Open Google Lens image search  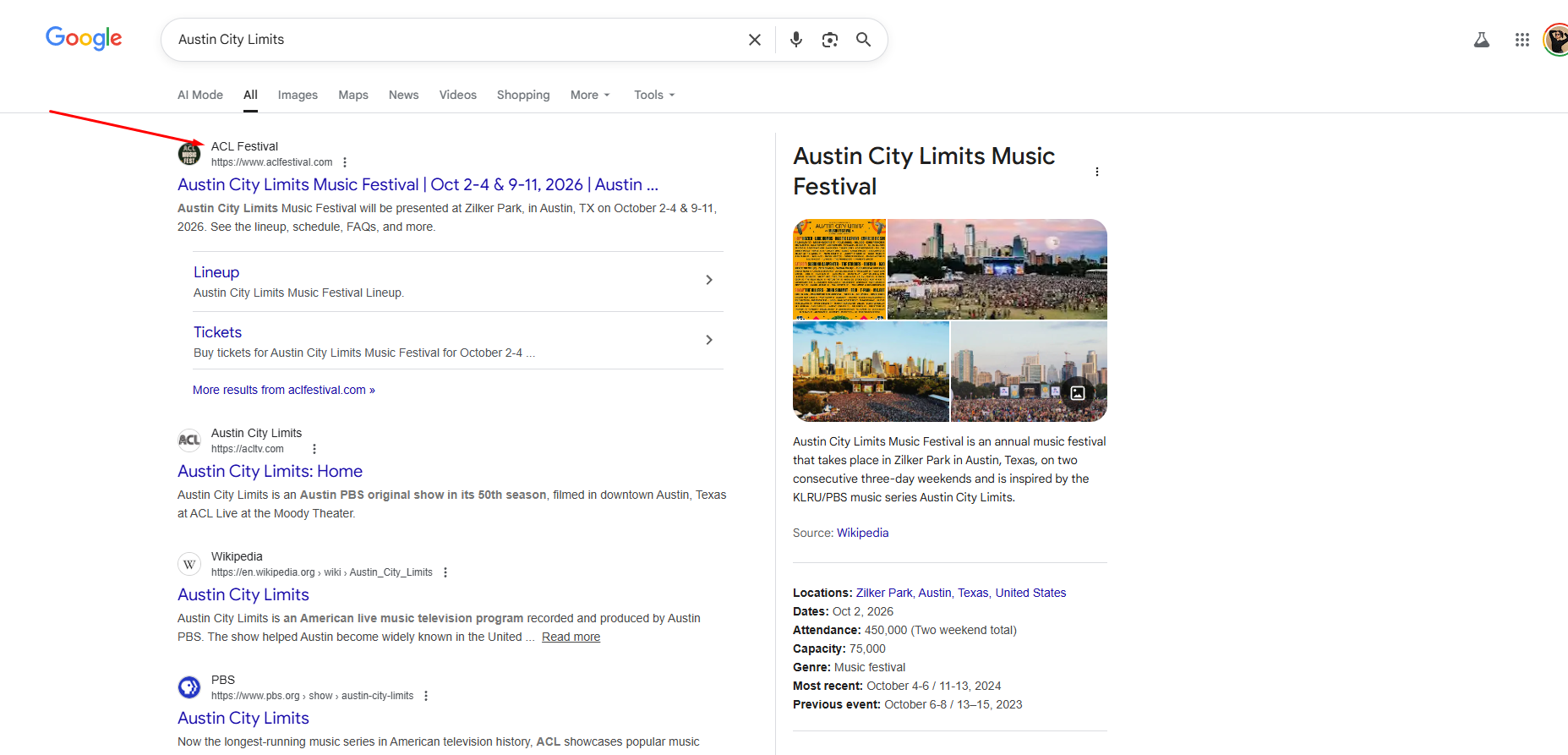[x=830, y=40]
